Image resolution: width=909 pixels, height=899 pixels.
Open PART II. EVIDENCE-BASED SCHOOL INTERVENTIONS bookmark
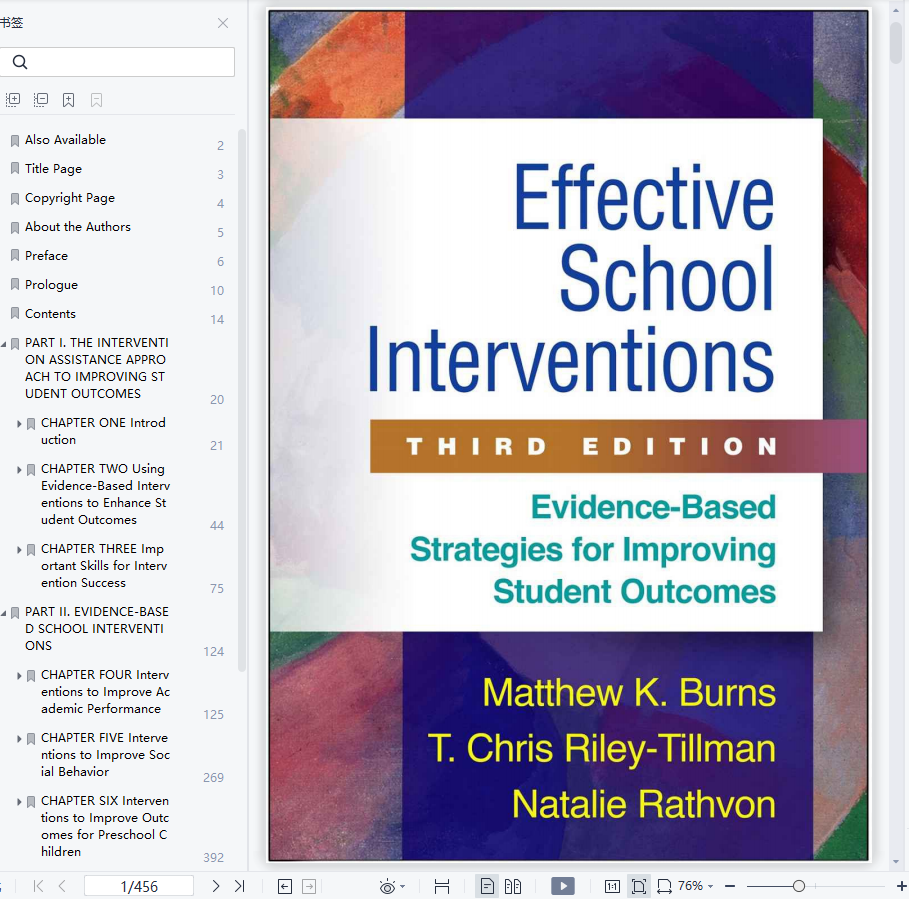tap(96, 628)
